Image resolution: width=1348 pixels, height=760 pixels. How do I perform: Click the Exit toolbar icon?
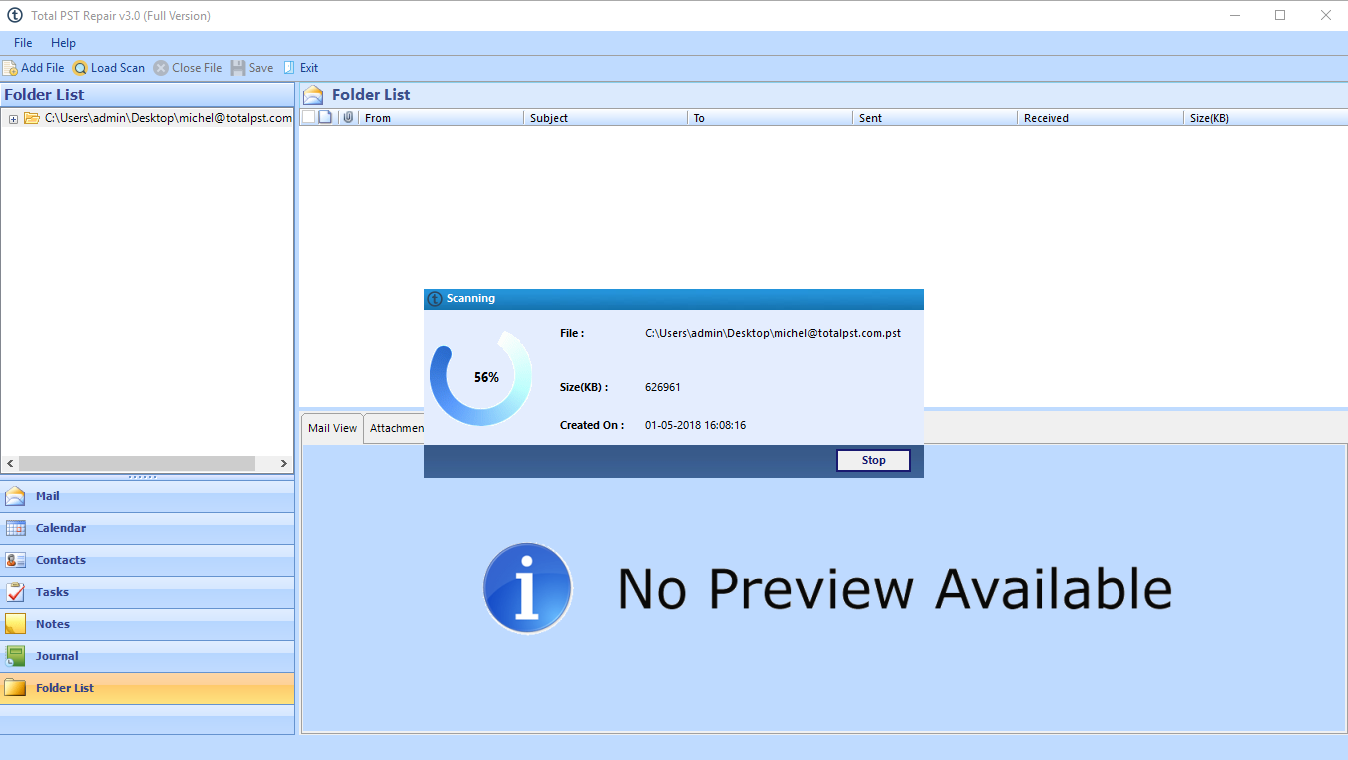click(289, 68)
